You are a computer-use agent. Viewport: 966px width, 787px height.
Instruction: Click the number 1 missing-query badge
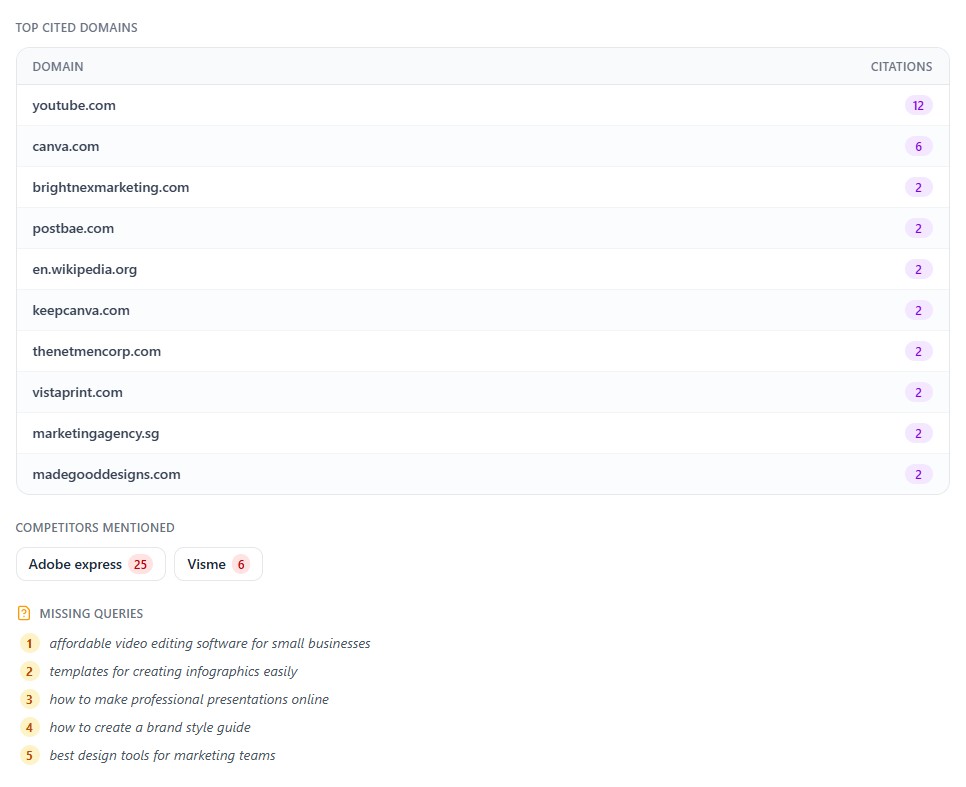pos(29,643)
